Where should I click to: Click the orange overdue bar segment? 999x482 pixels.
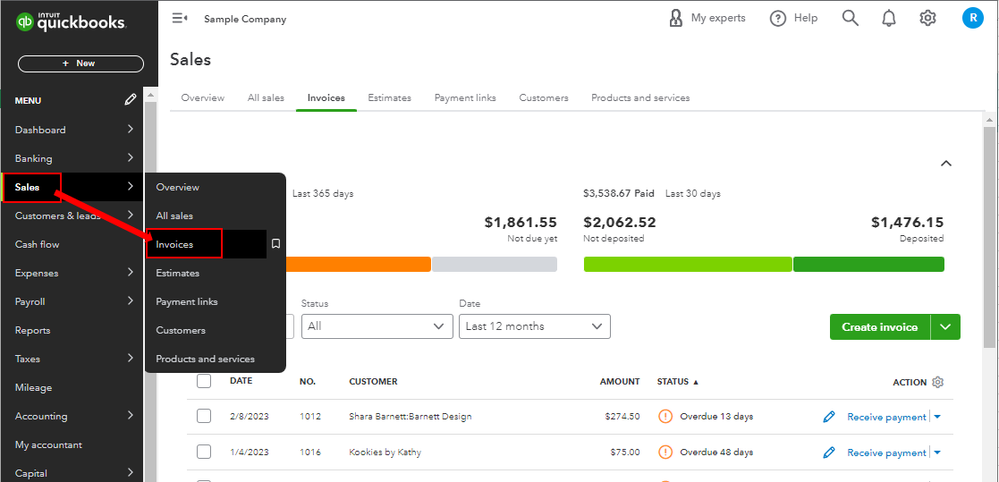tap(358, 264)
